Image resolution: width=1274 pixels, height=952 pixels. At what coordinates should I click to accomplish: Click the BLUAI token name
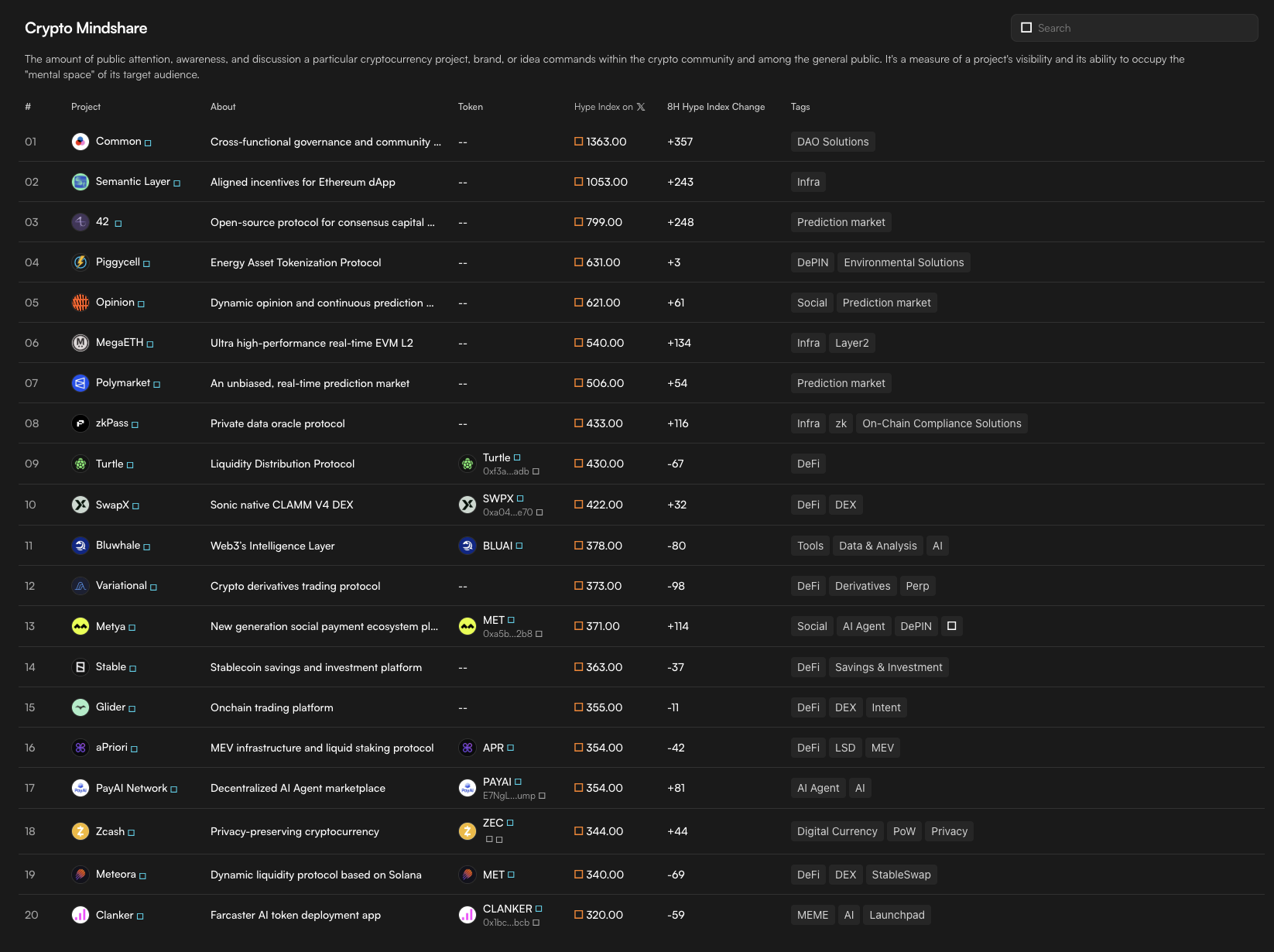click(498, 546)
